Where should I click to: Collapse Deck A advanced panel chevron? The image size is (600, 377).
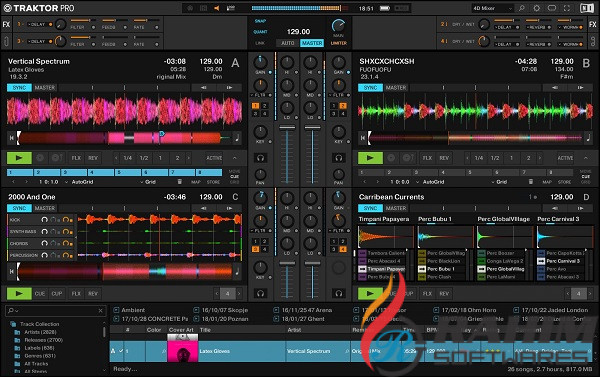pos(235,158)
